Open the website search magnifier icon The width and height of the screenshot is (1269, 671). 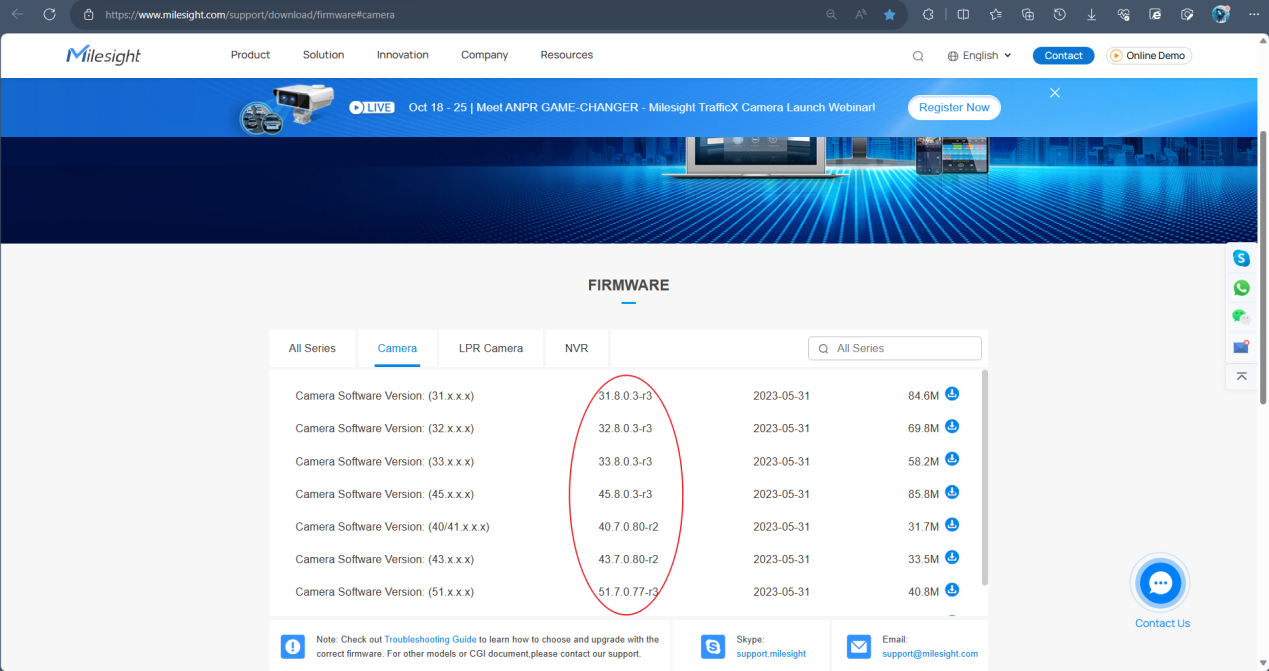(x=918, y=56)
